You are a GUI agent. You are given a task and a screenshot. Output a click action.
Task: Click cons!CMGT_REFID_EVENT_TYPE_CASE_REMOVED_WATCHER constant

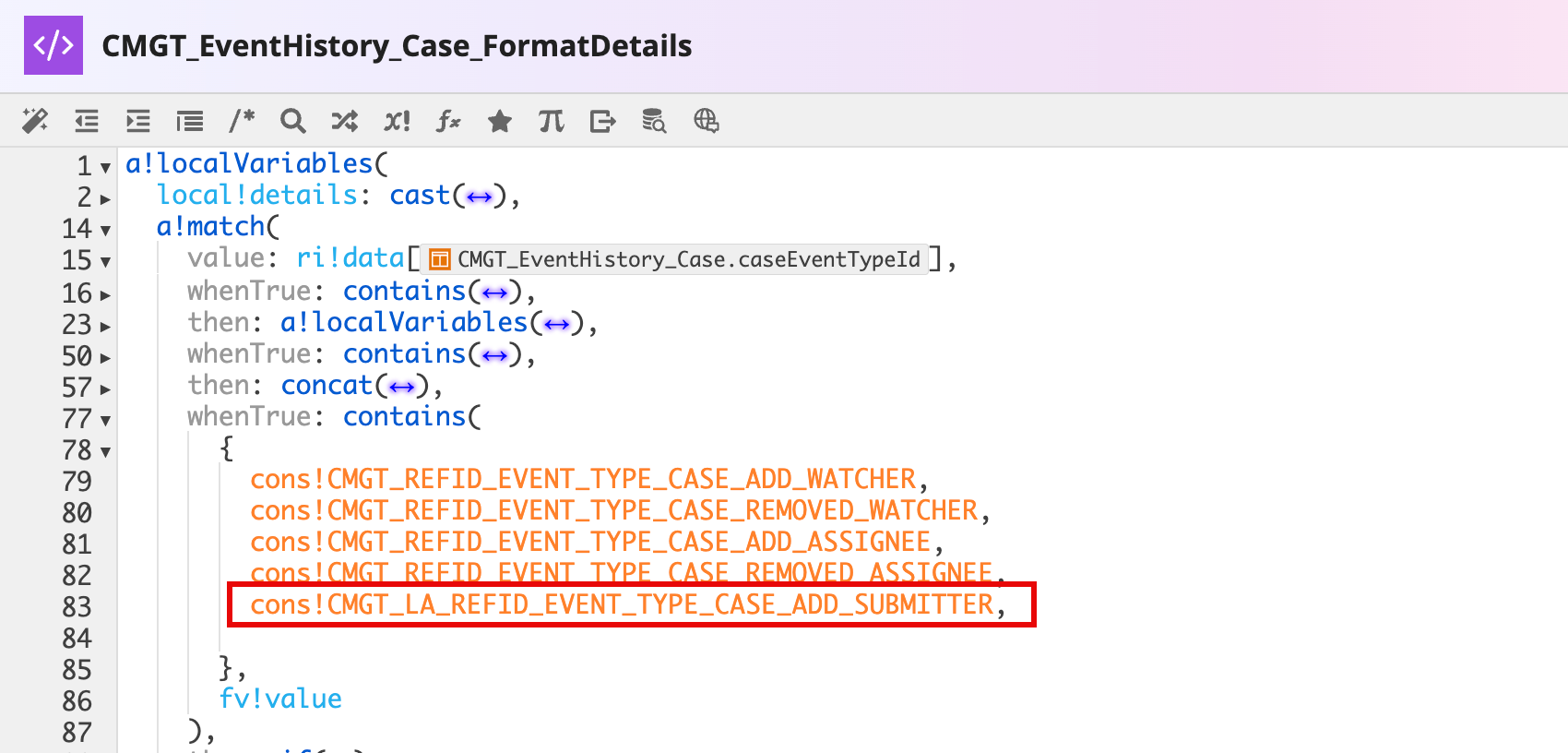pos(614,510)
